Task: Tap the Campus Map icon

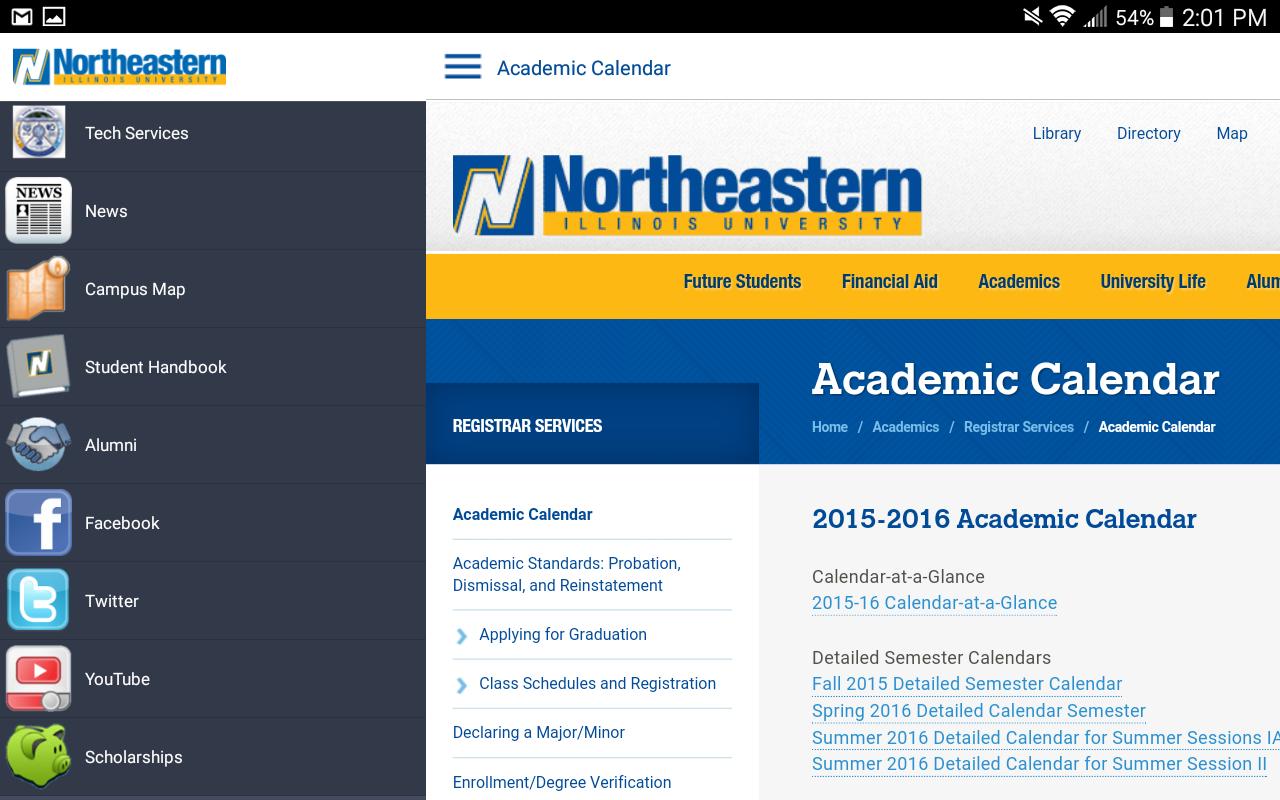Action: click(39, 288)
